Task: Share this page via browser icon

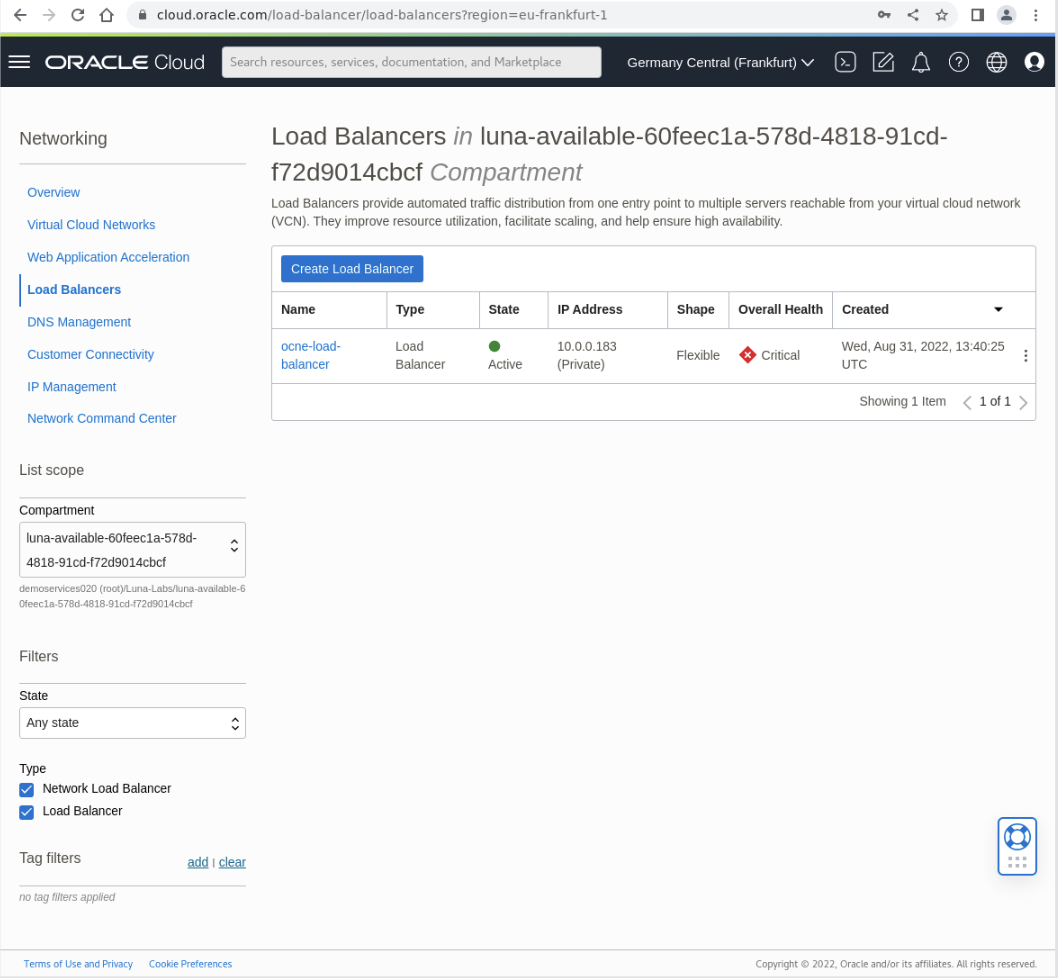Action: 912,15
